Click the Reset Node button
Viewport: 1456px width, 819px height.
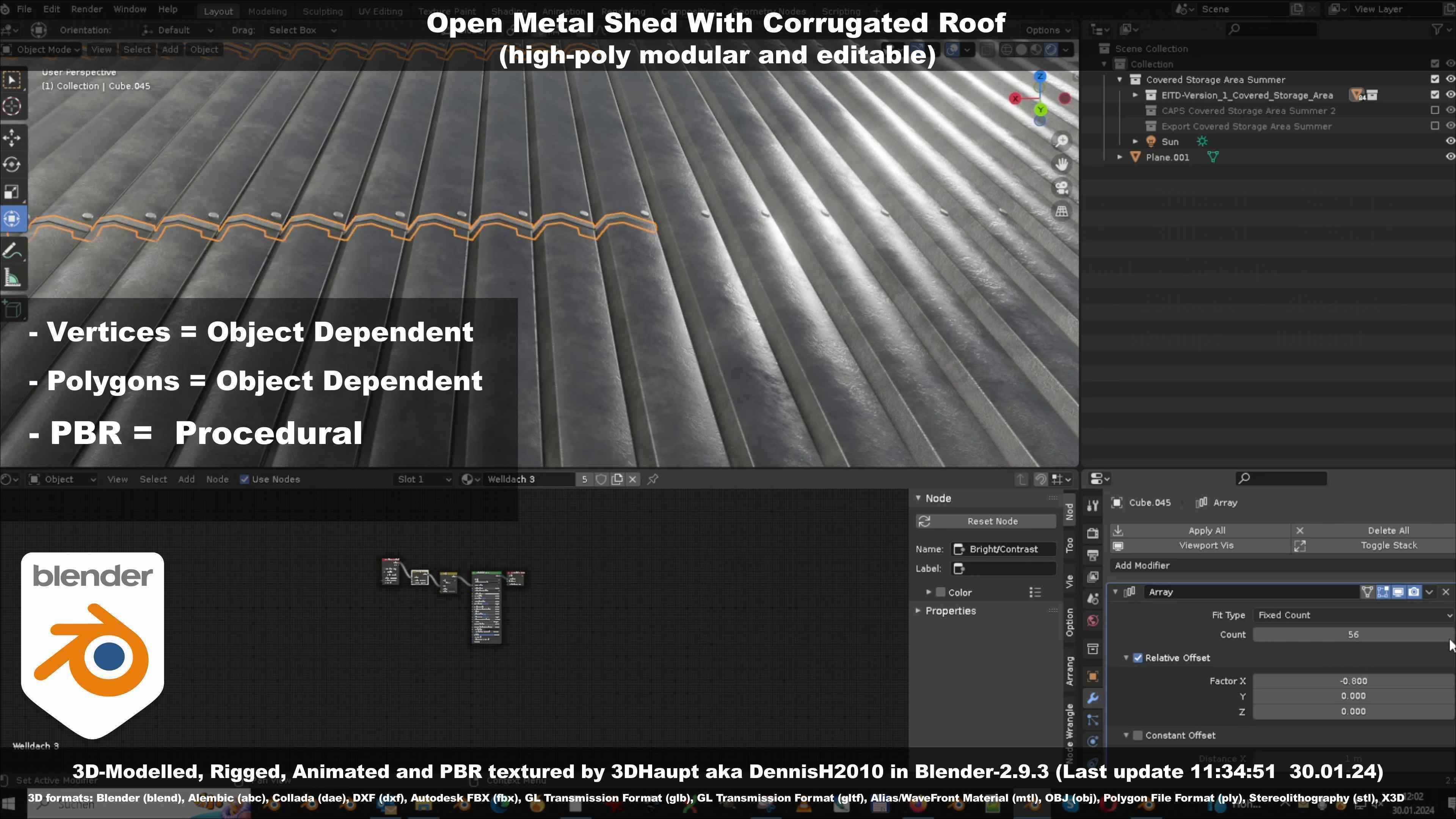[986, 521]
